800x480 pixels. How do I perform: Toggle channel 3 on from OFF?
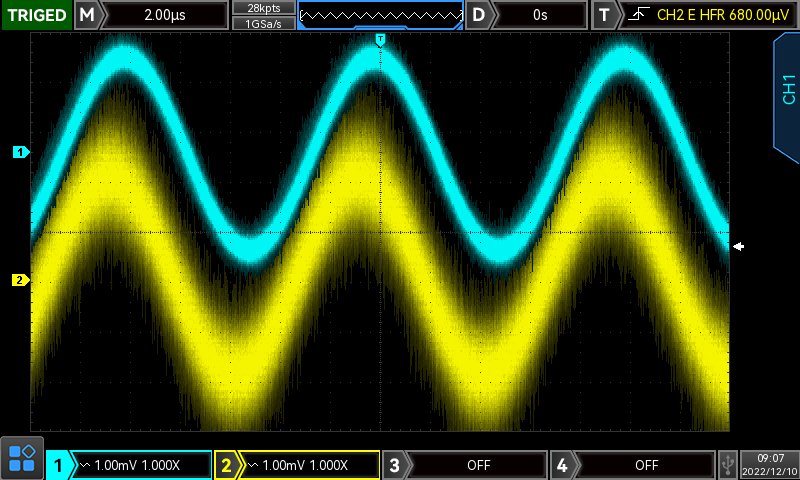click(x=478, y=465)
